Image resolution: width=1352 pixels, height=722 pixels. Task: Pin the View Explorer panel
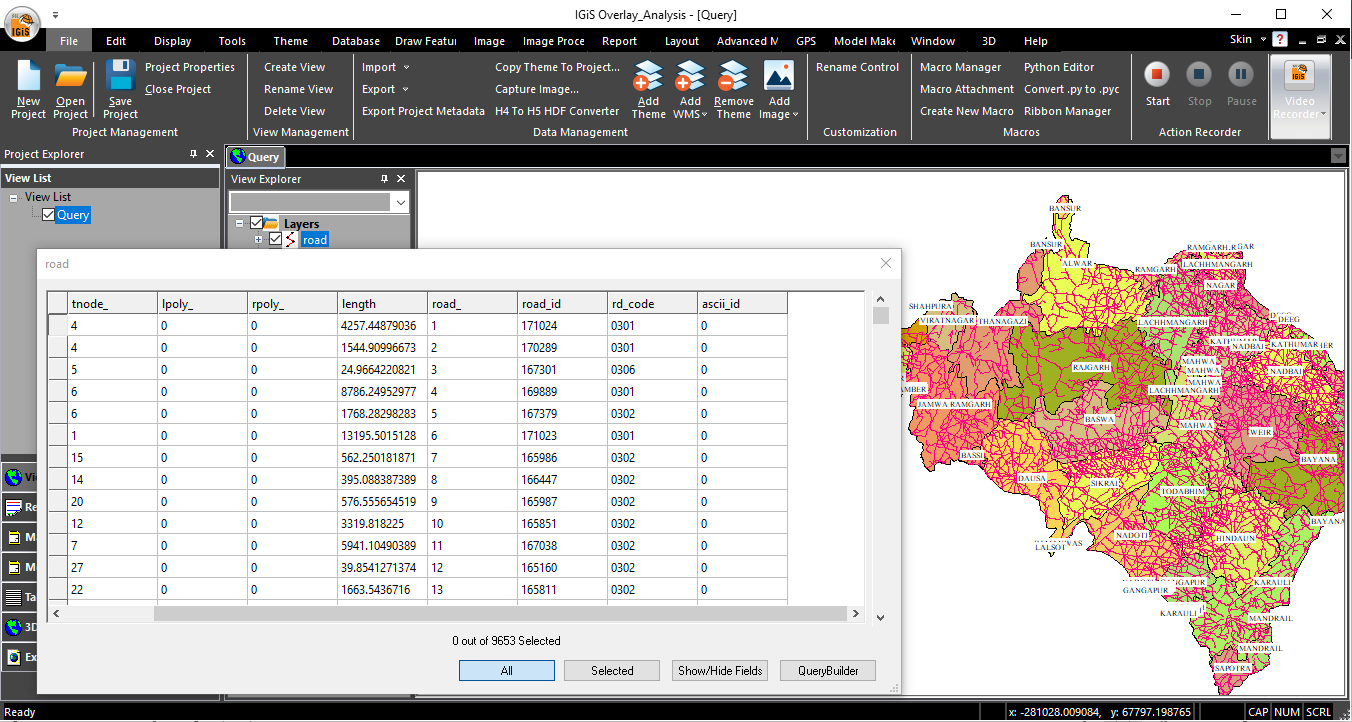point(384,179)
